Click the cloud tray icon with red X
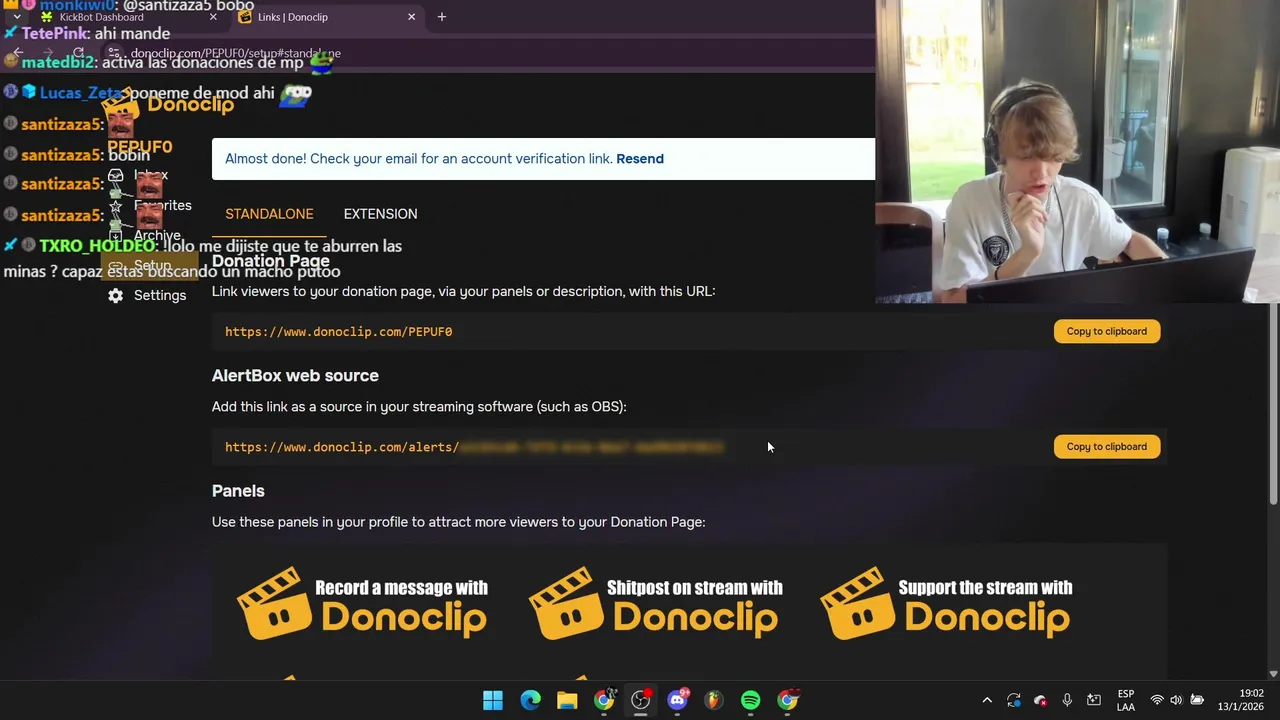This screenshot has height=720, width=1280. 1041,700
